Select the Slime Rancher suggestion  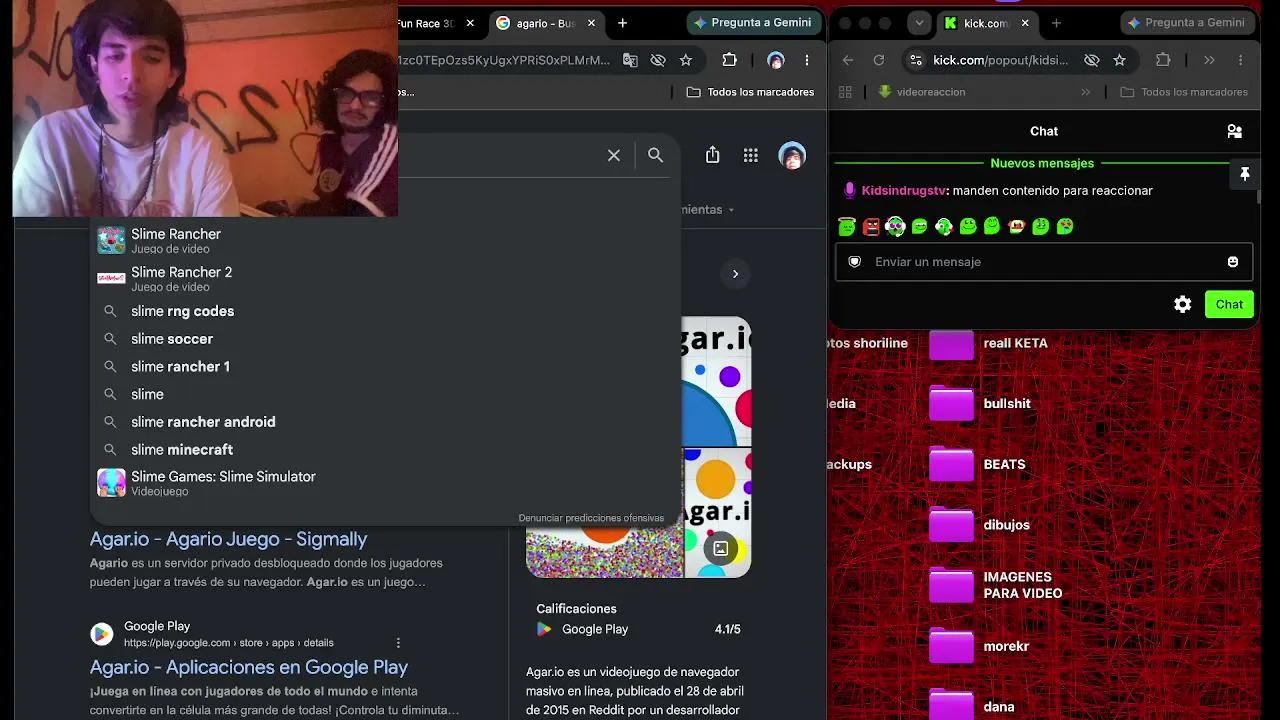tap(386, 240)
